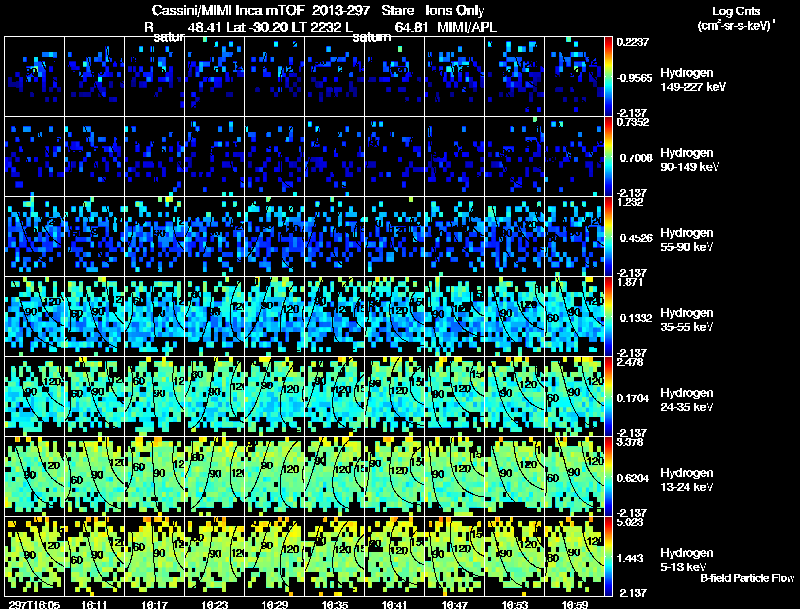Viewport: 800px width, 609px height.
Task: Click the 297T16:05 start time label
Action: [32, 604]
